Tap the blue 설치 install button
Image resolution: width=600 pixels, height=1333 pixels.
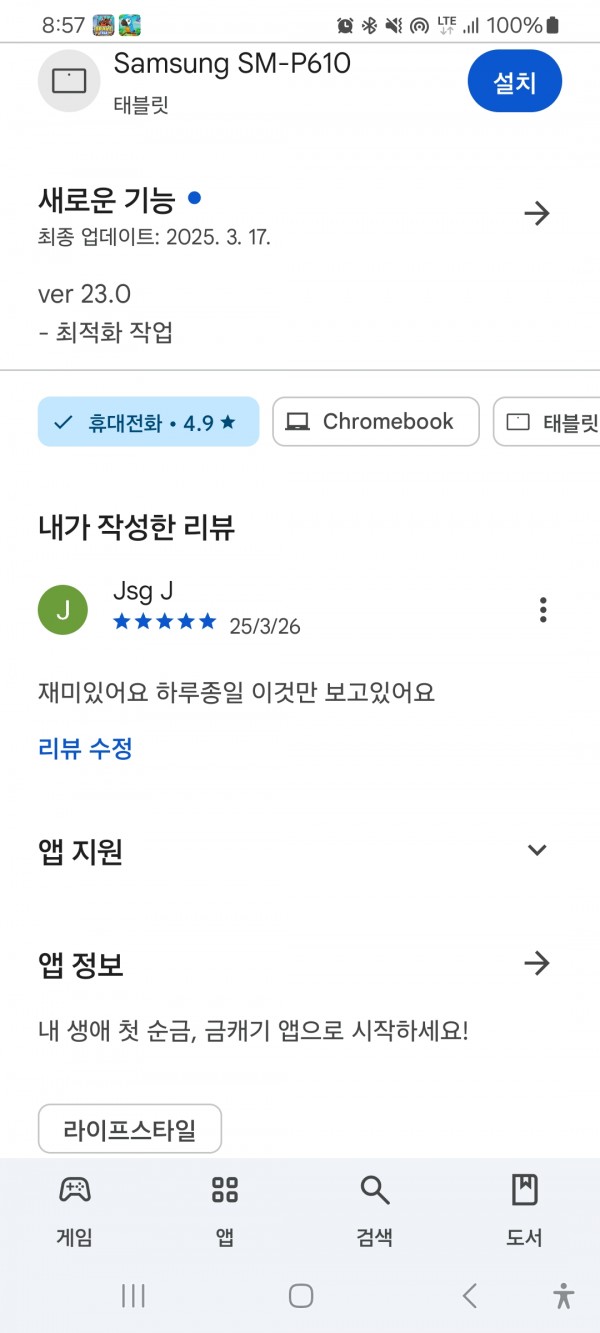coord(514,82)
